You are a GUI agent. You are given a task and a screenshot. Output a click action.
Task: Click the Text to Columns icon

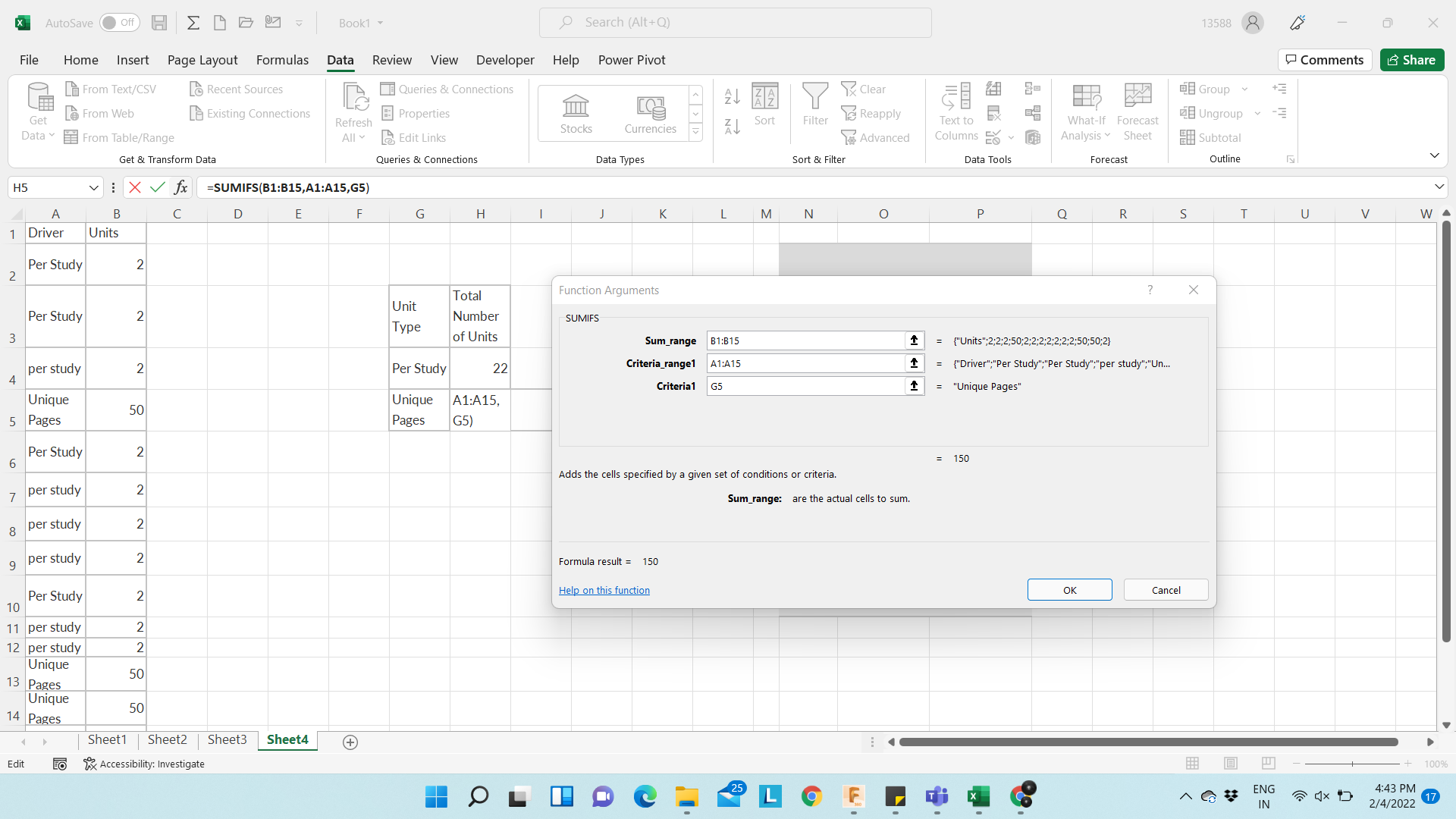click(956, 99)
